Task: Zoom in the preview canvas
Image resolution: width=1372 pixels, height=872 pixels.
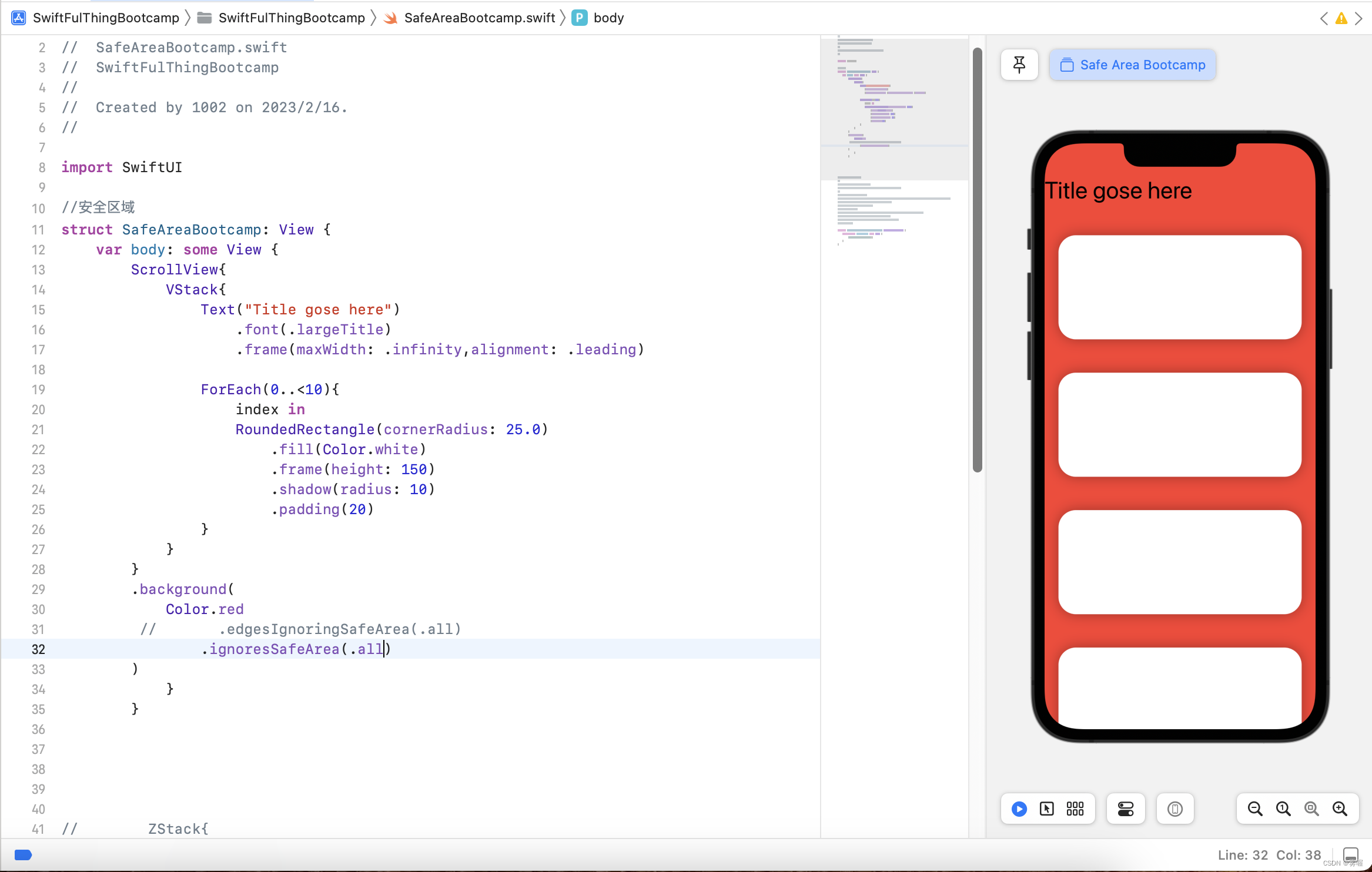Action: (1340, 809)
